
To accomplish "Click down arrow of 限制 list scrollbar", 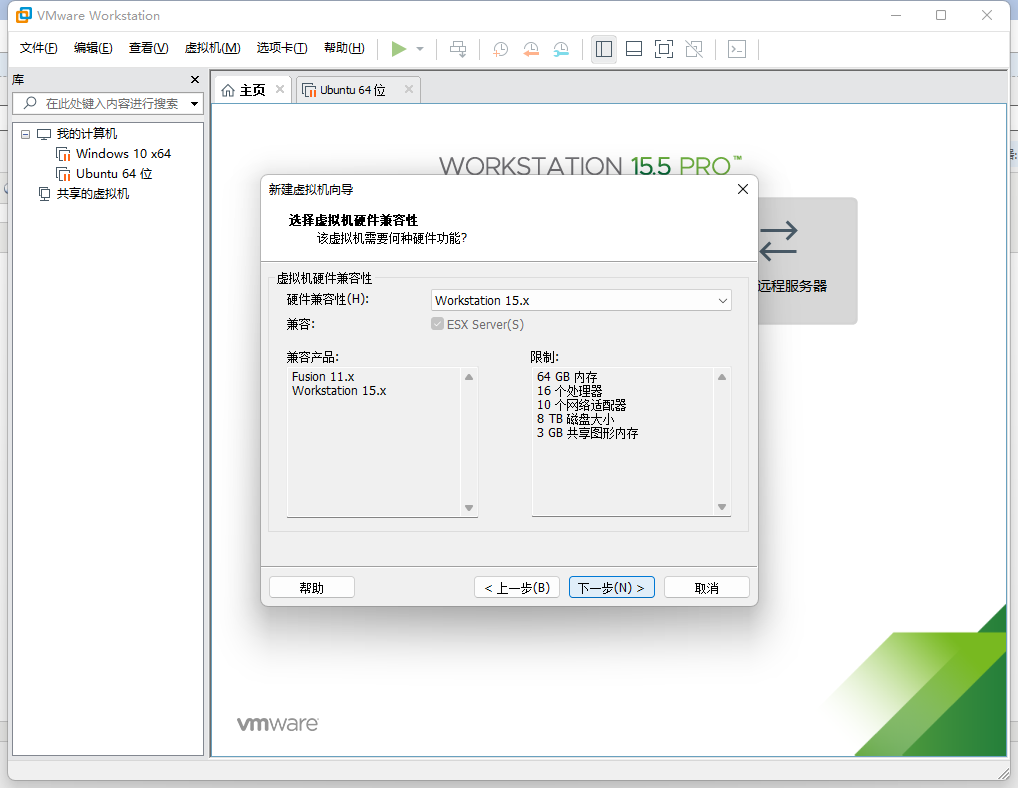I will coord(721,507).
